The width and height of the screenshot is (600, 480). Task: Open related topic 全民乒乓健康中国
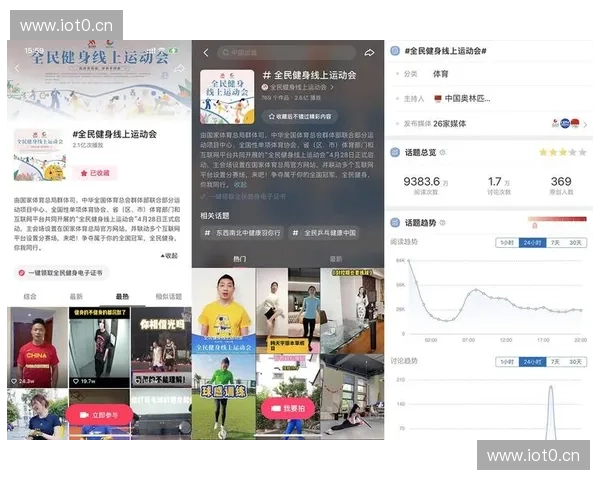pos(324,233)
